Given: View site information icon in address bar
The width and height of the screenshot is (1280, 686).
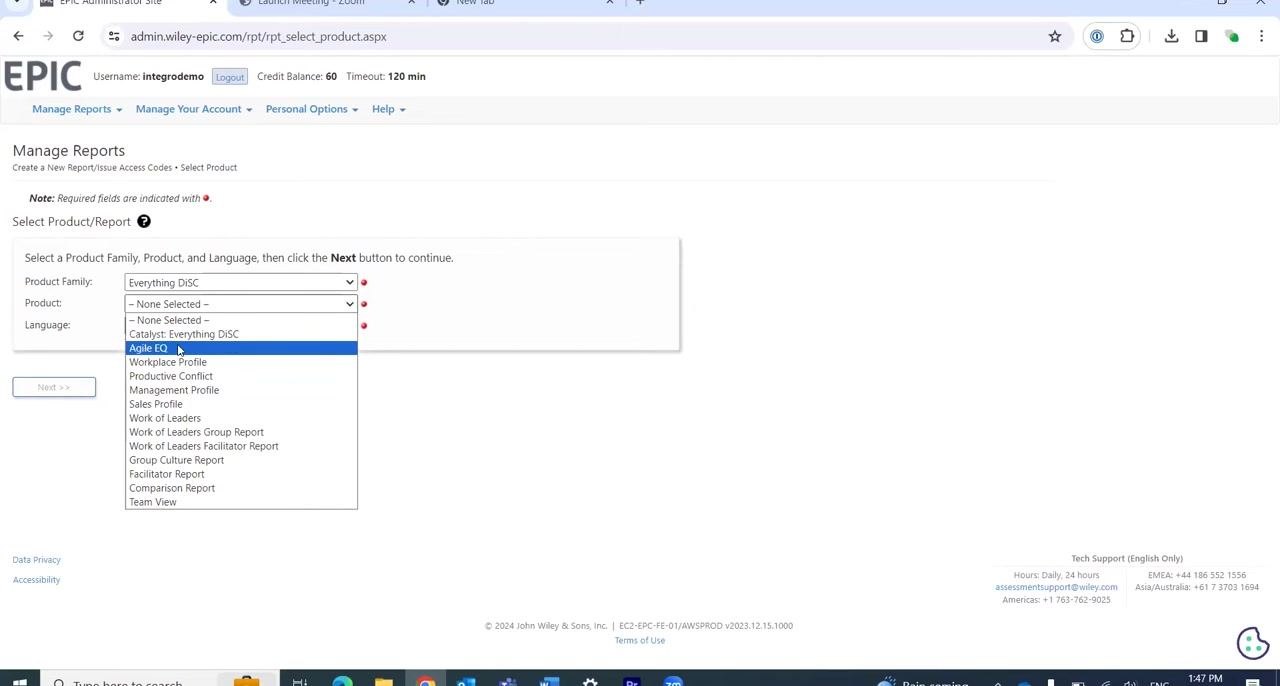Looking at the screenshot, I should pyautogui.click(x=114, y=36).
